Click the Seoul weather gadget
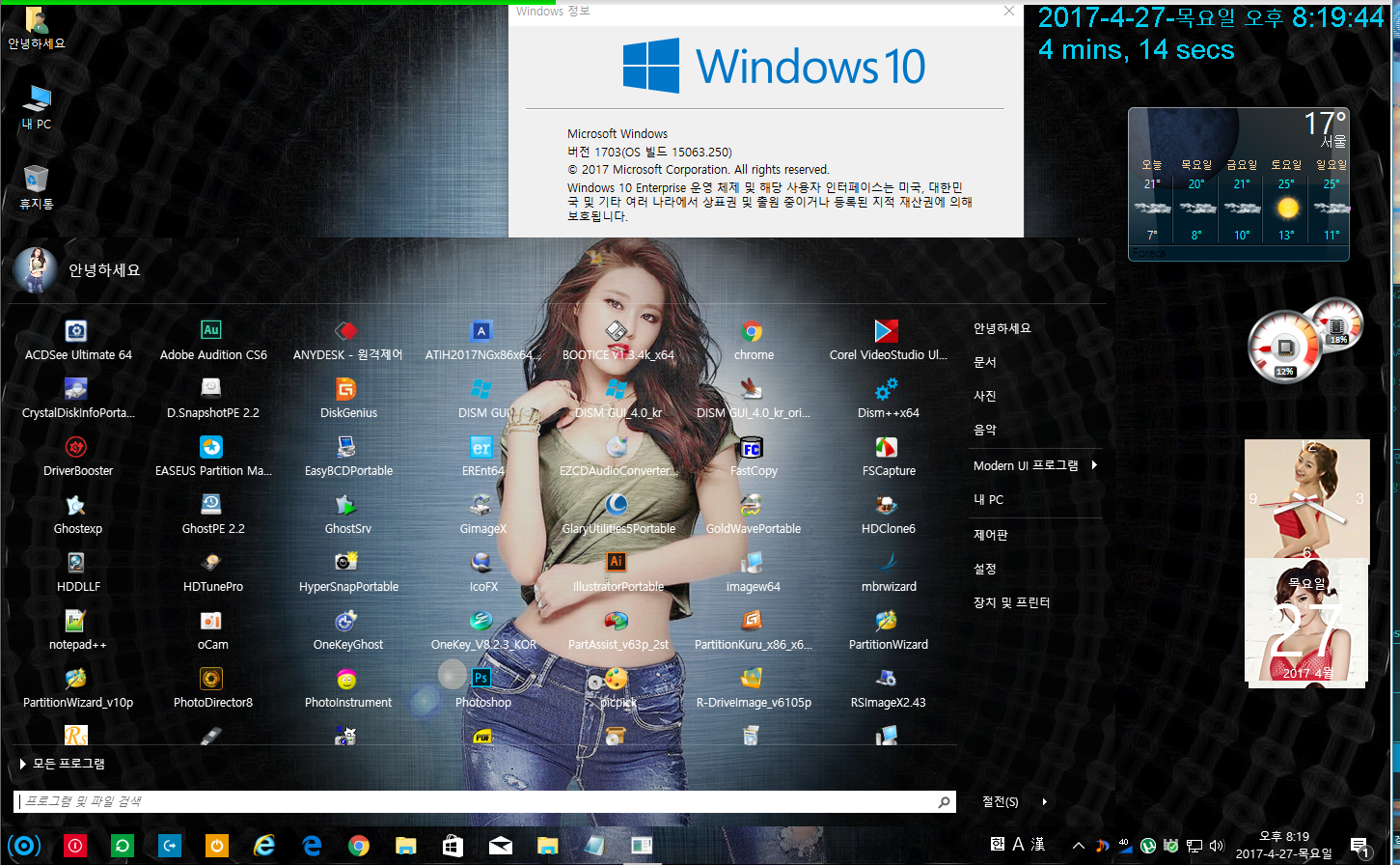The width and height of the screenshot is (1400, 865). (1239, 183)
